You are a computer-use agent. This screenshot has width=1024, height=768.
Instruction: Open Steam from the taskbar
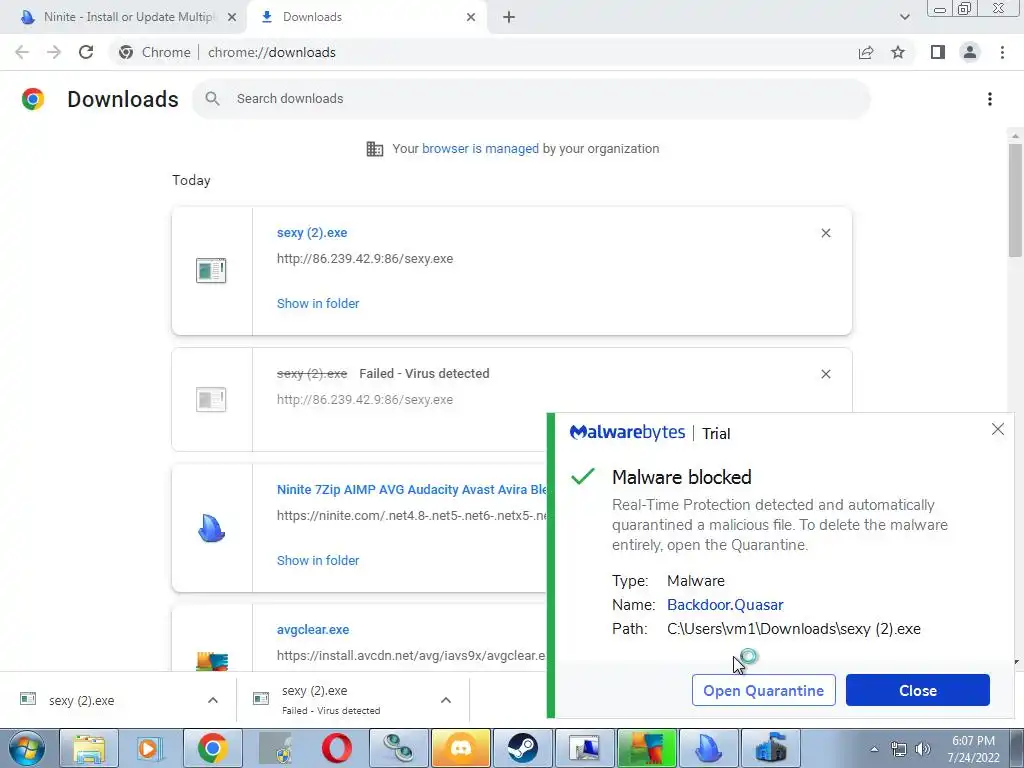point(522,748)
